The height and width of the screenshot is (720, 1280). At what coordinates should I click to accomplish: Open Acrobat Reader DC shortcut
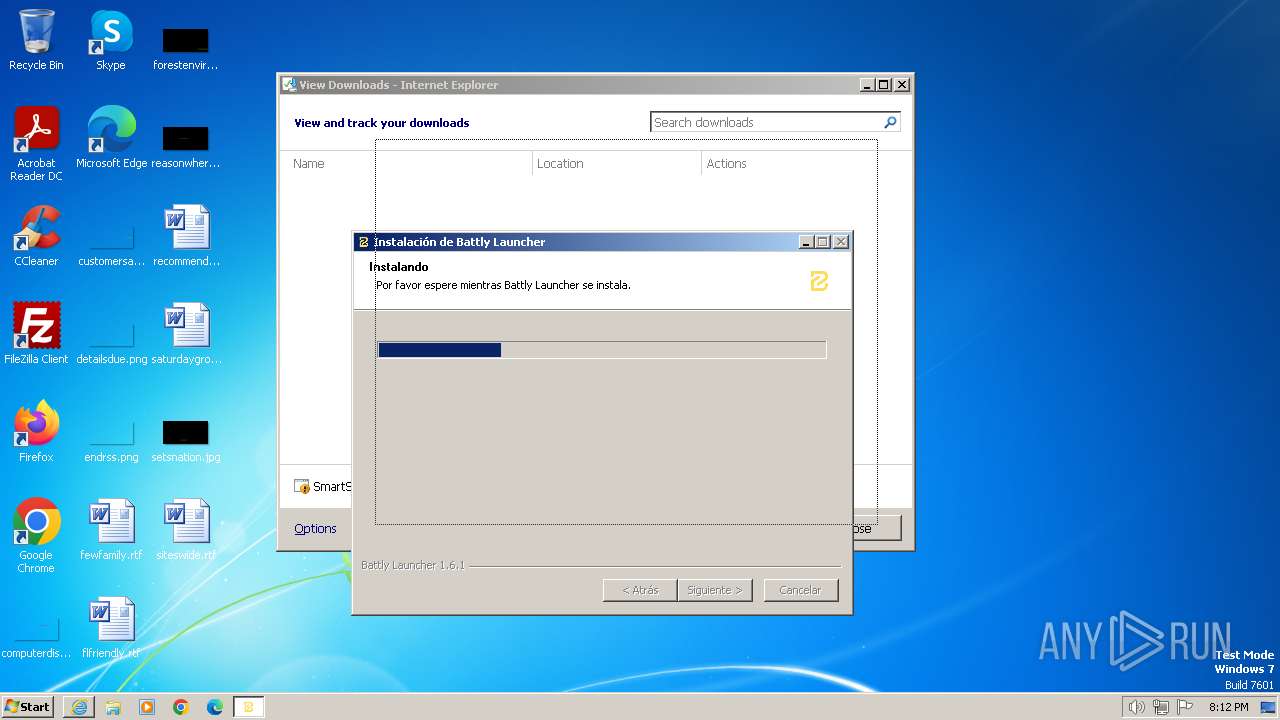(36, 144)
